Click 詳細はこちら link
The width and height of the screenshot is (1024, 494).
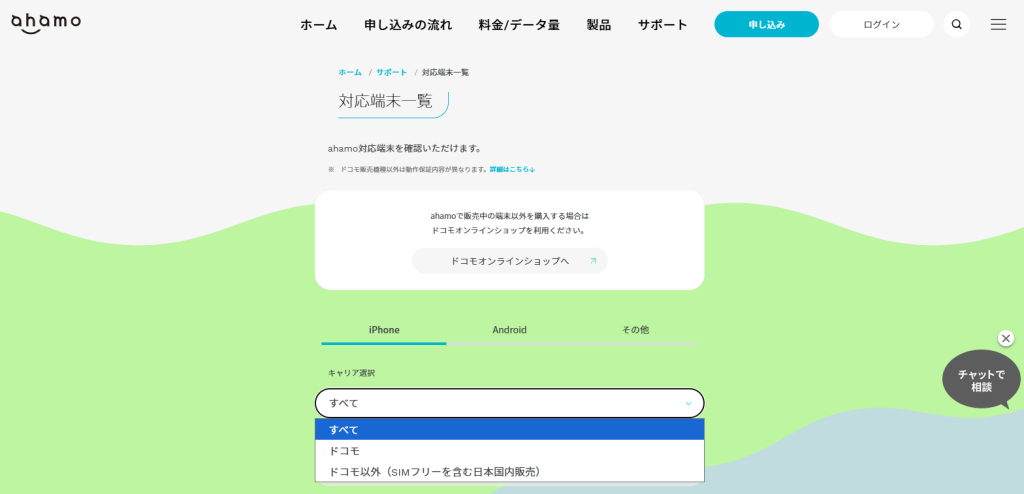(x=513, y=169)
